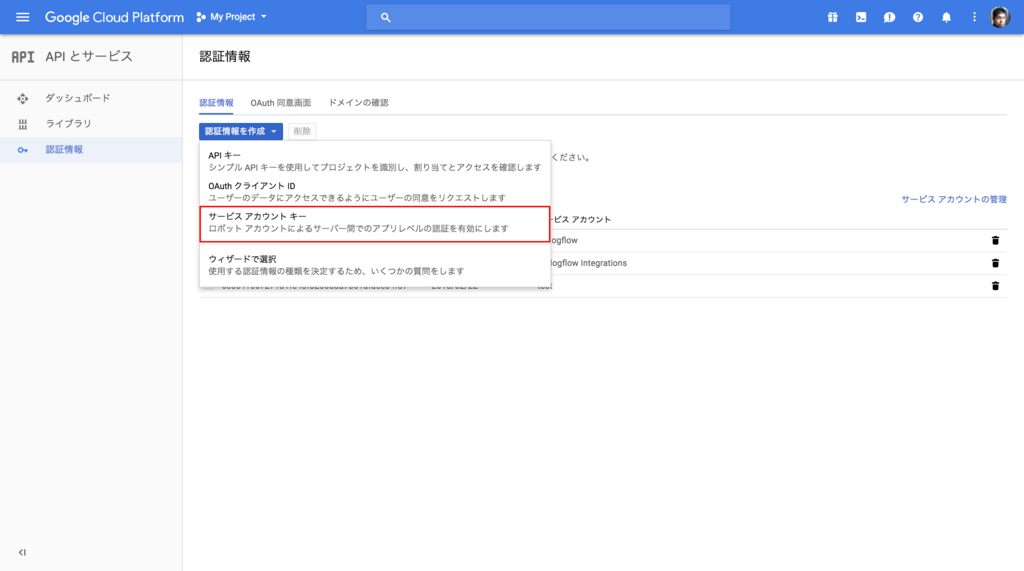Open the hamburger navigation menu
Image resolution: width=1024 pixels, height=571 pixels.
pos(22,17)
